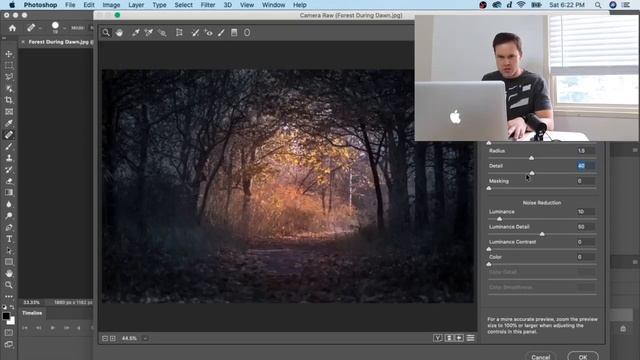
Task: Select the Horizontal Type tool
Action: coord(9,239)
